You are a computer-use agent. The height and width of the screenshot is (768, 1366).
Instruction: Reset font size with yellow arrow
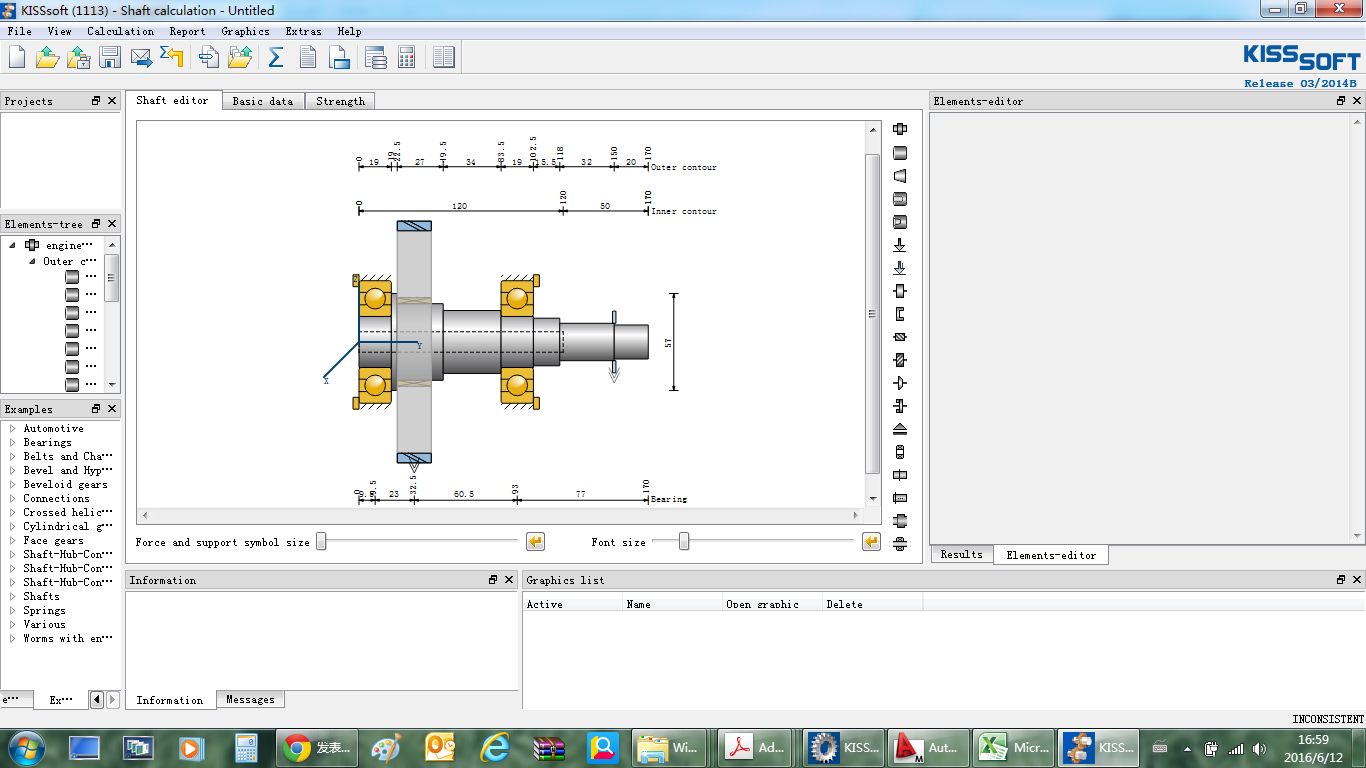point(871,542)
